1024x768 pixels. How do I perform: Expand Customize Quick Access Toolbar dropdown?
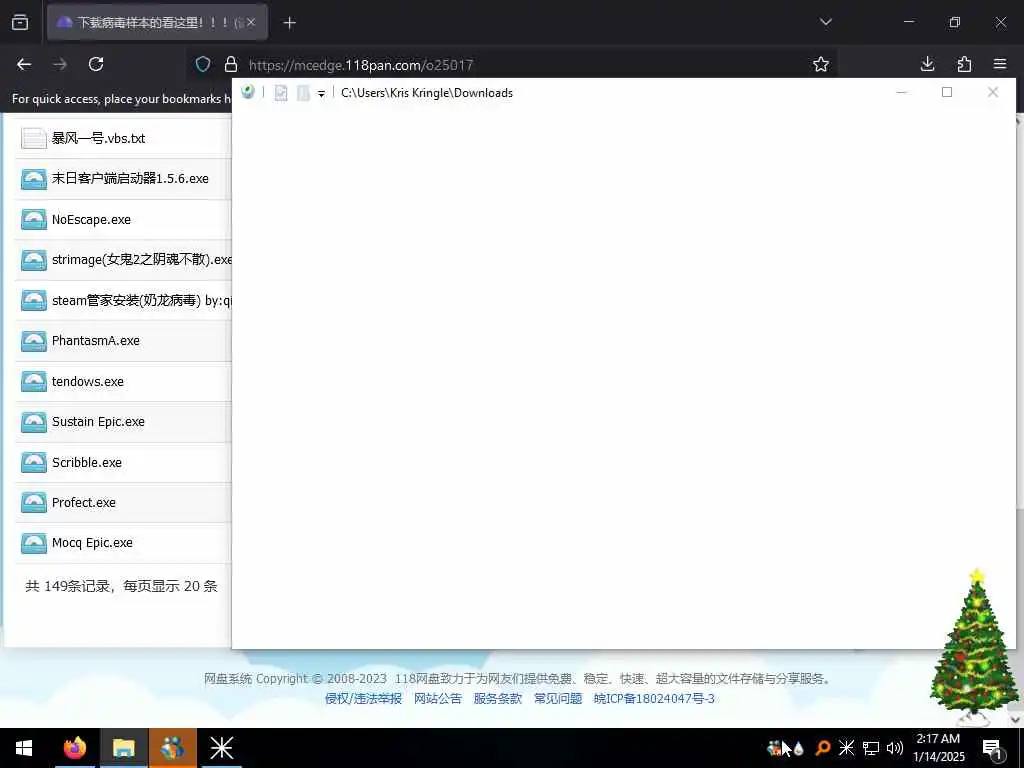click(321, 93)
